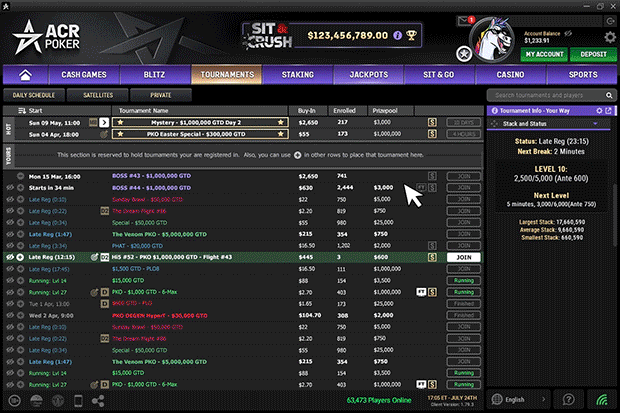Open the help question mark icon
This screenshot has height=413, width=620.
(x=569, y=400)
